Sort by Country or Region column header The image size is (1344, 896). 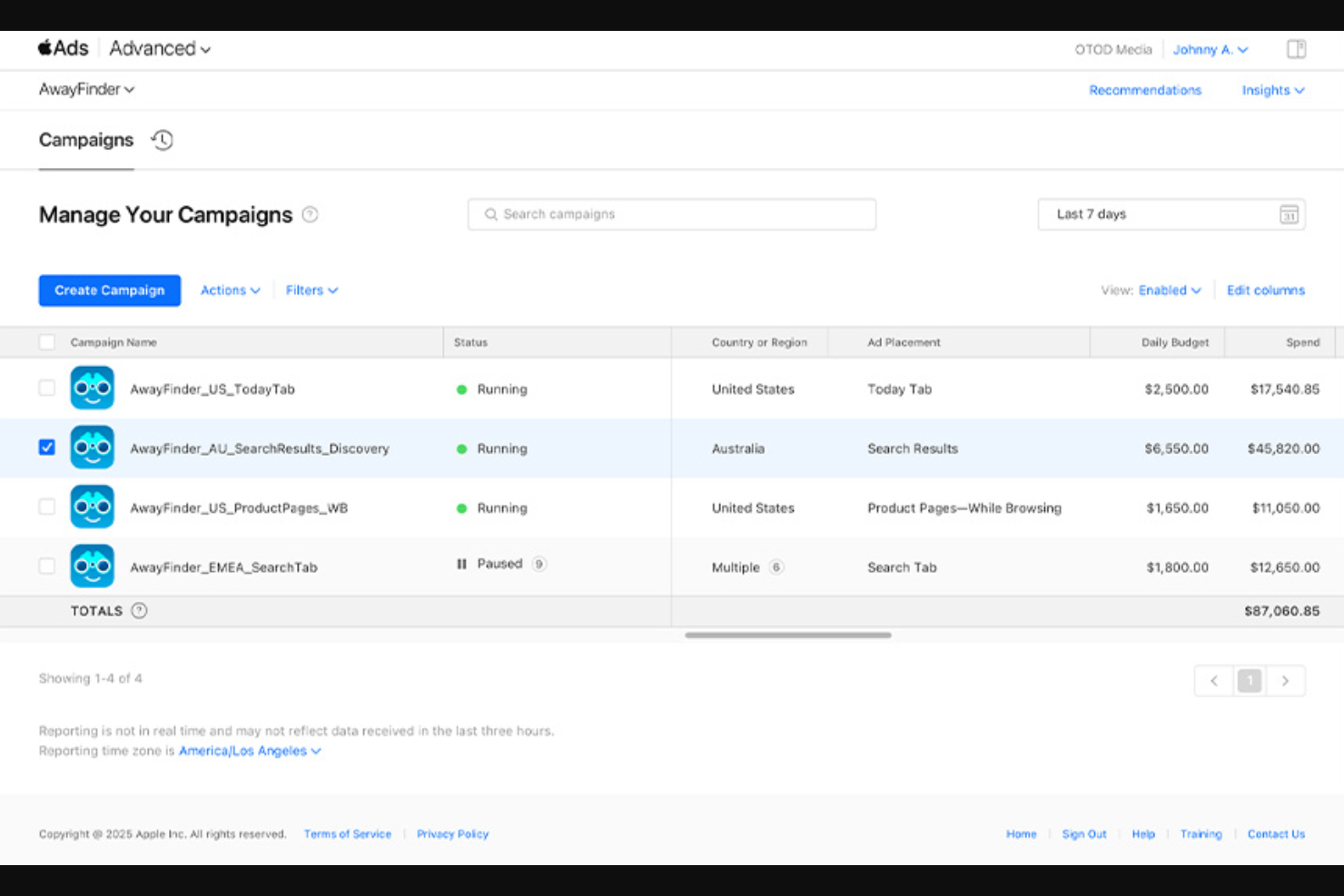coord(759,342)
